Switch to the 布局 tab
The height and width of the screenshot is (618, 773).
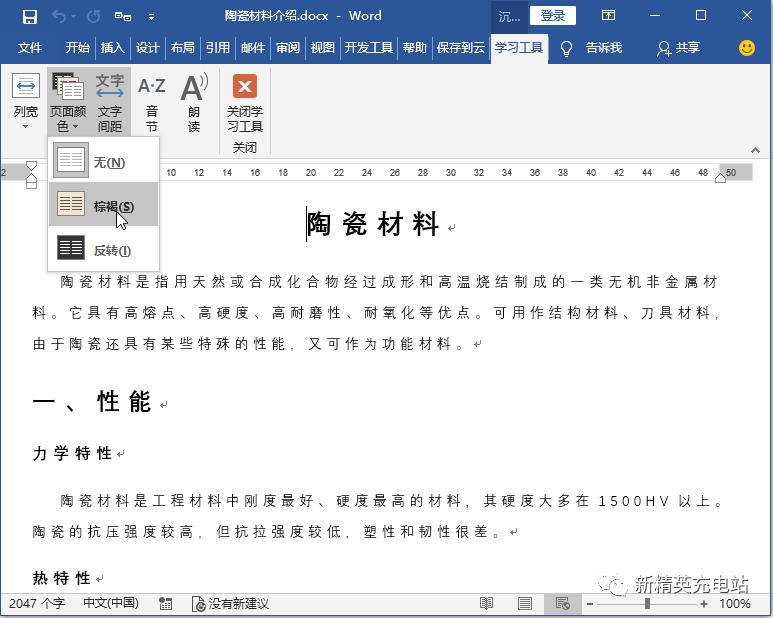pyautogui.click(x=182, y=48)
